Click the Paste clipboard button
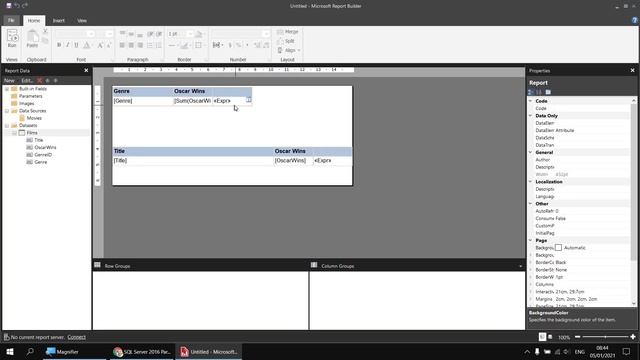640x360 pixels. 32,39
